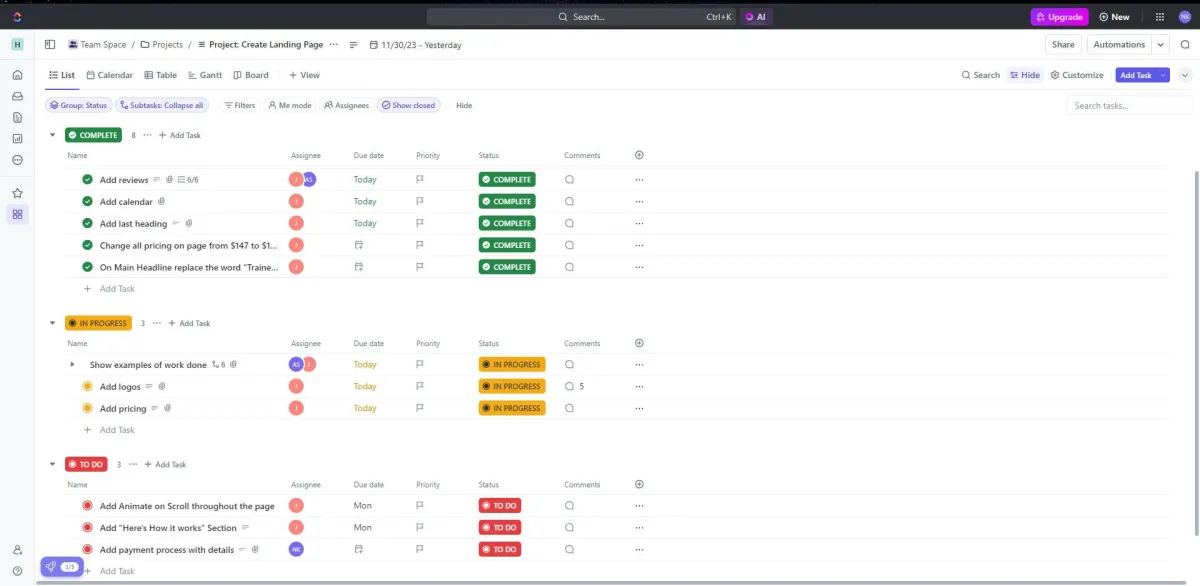Open the help question mark icon

pyautogui.click(x=17, y=571)
